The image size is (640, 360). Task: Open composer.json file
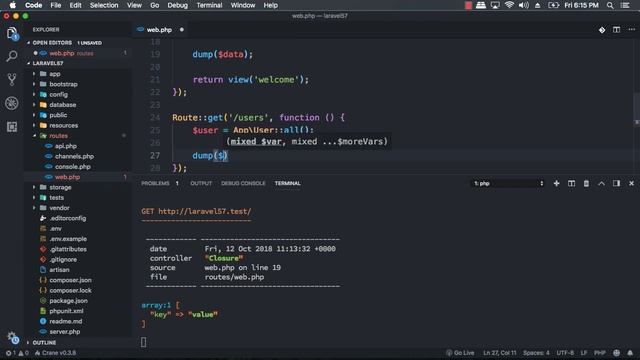coord(70,280)
